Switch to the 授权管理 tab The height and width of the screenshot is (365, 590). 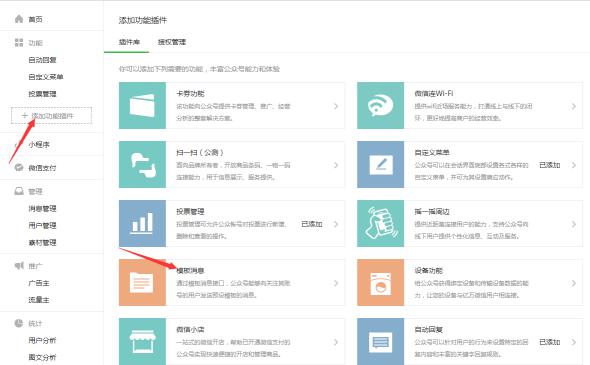pyautogui.click(x=172, y=42)
